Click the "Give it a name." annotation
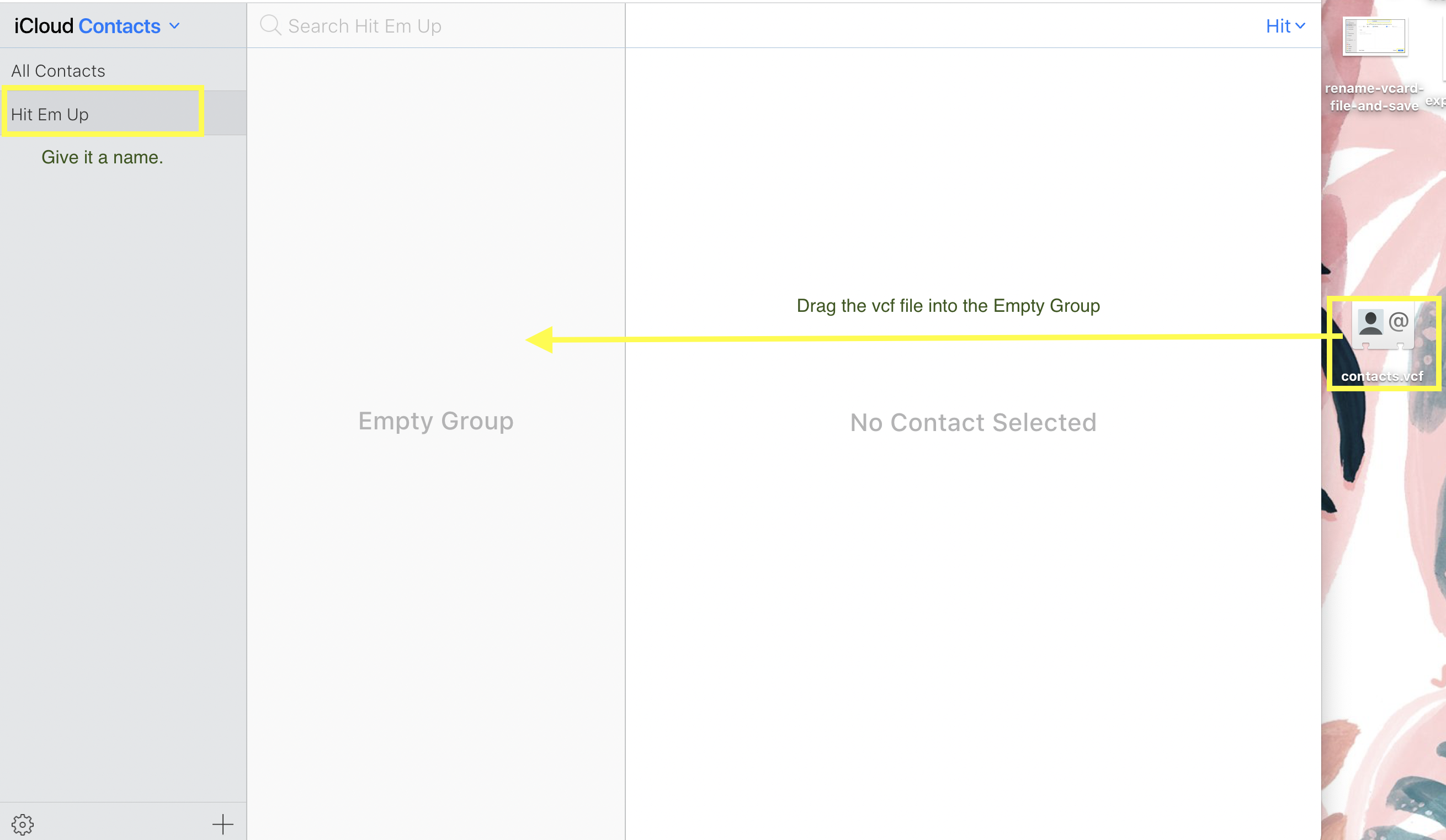1446x840 pixels. [102, 157]
